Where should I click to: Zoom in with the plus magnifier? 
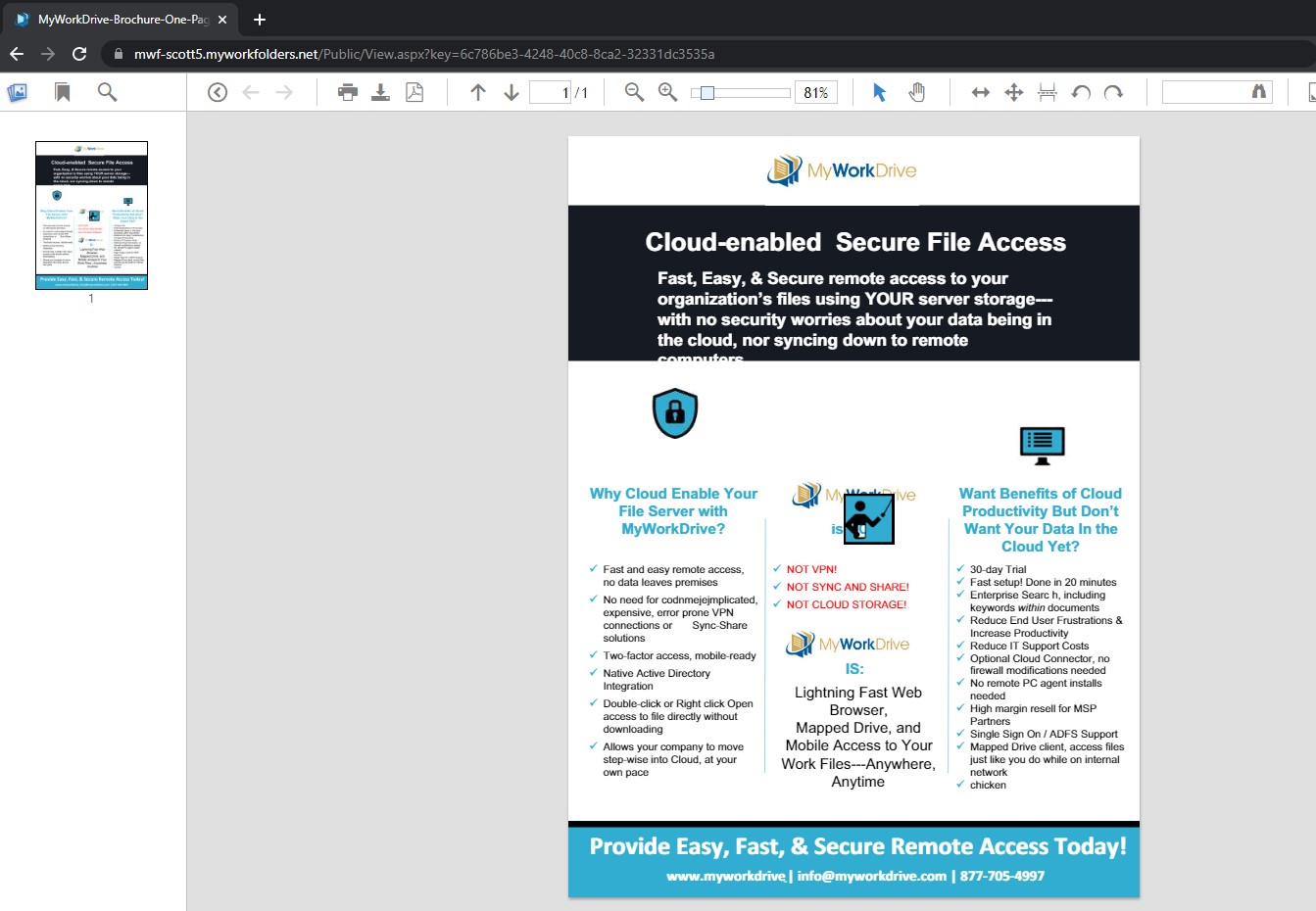[667, 92]
